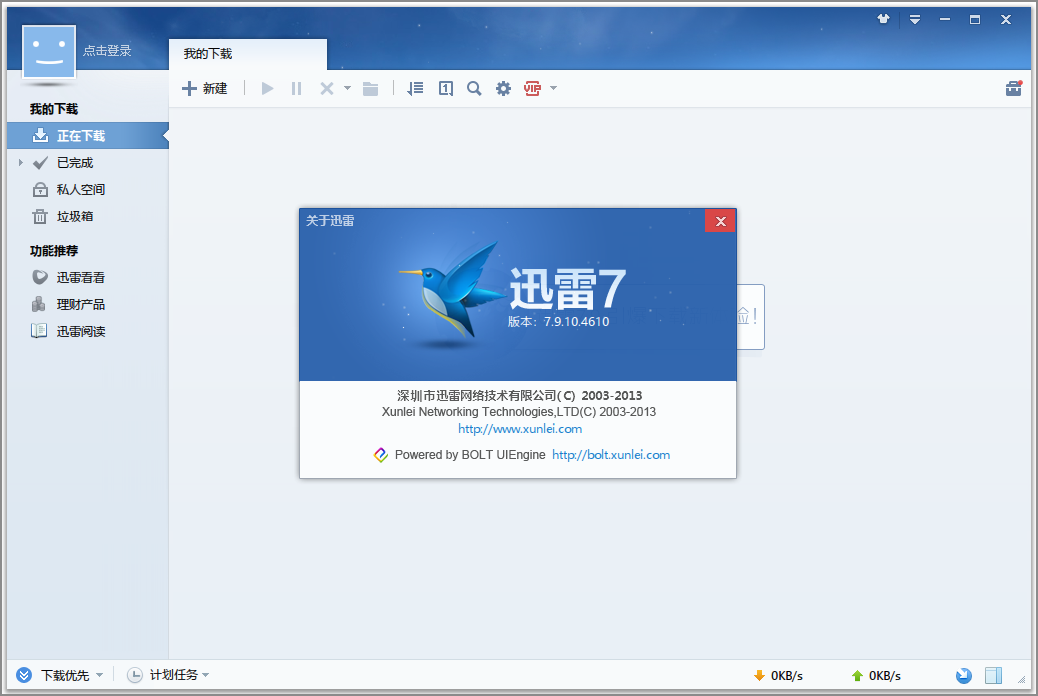1038x696 pixels.
Task: Start the selected download task
Action: coord(267,88)
